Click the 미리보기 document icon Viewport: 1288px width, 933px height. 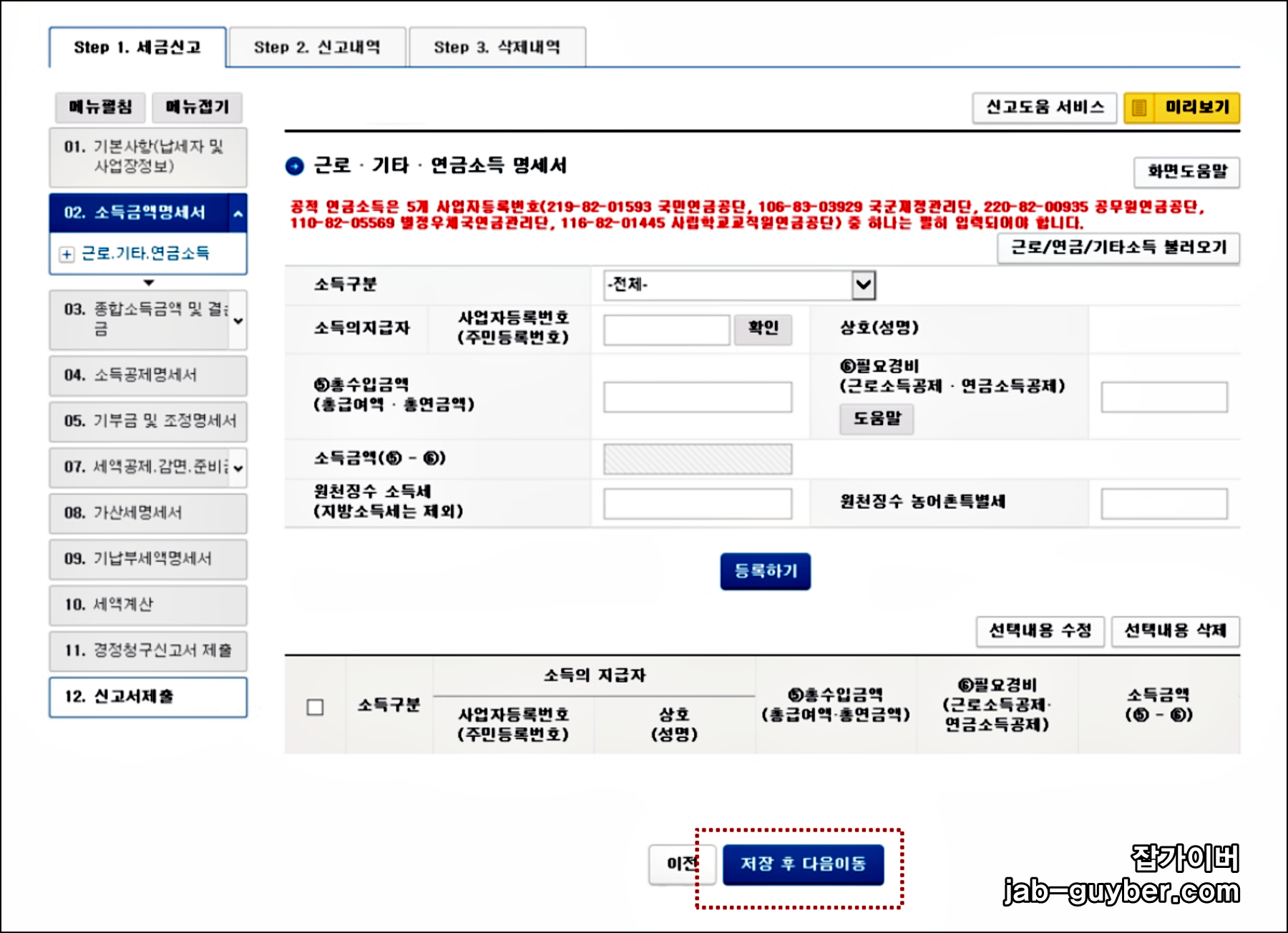(x=1140, y=108)
